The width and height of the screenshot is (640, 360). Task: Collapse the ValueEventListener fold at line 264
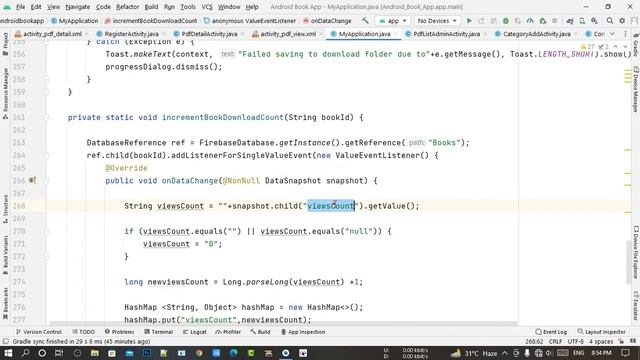click(x=46, y=155)
